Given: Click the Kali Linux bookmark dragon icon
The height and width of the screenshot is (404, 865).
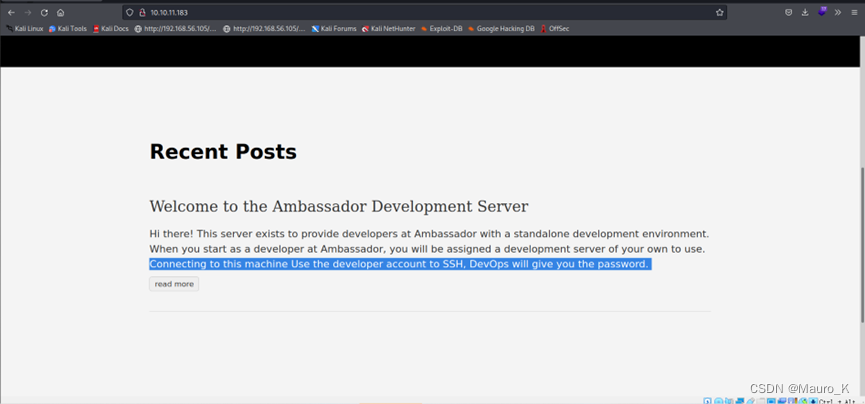Looking at the screenshot, I should click(10, 29).
